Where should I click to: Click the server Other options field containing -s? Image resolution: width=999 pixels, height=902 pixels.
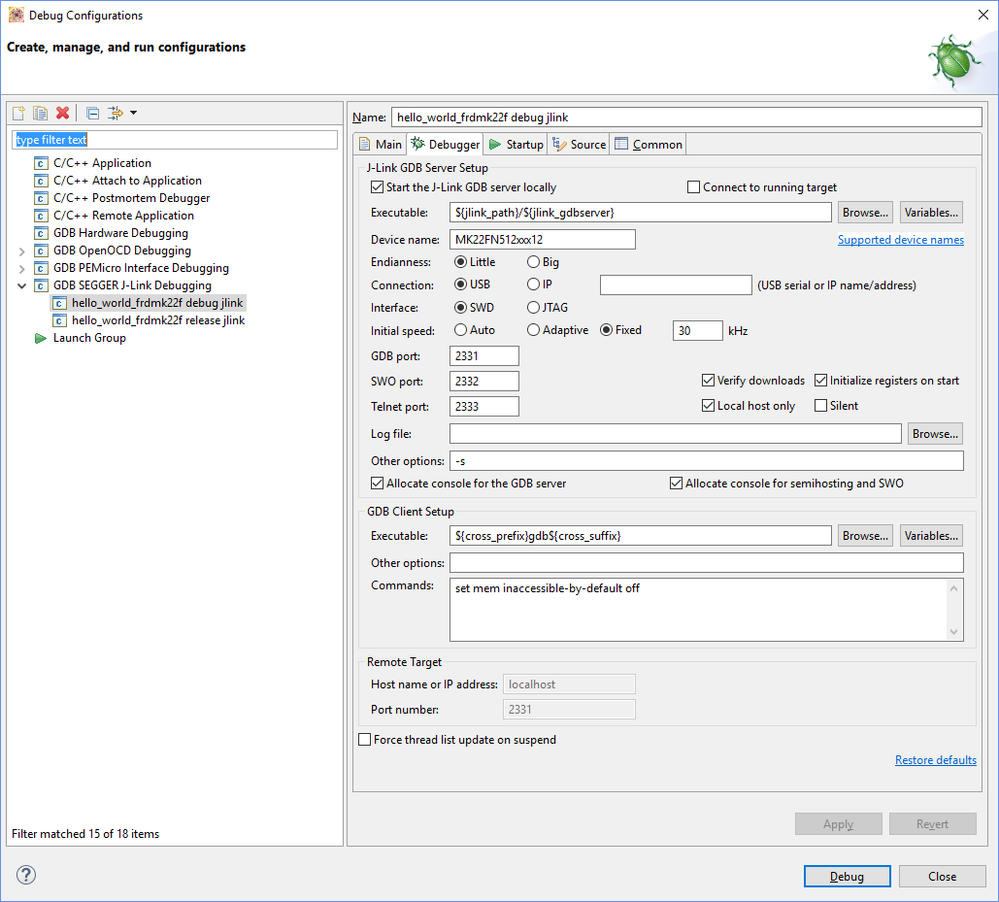pos(707,461)
